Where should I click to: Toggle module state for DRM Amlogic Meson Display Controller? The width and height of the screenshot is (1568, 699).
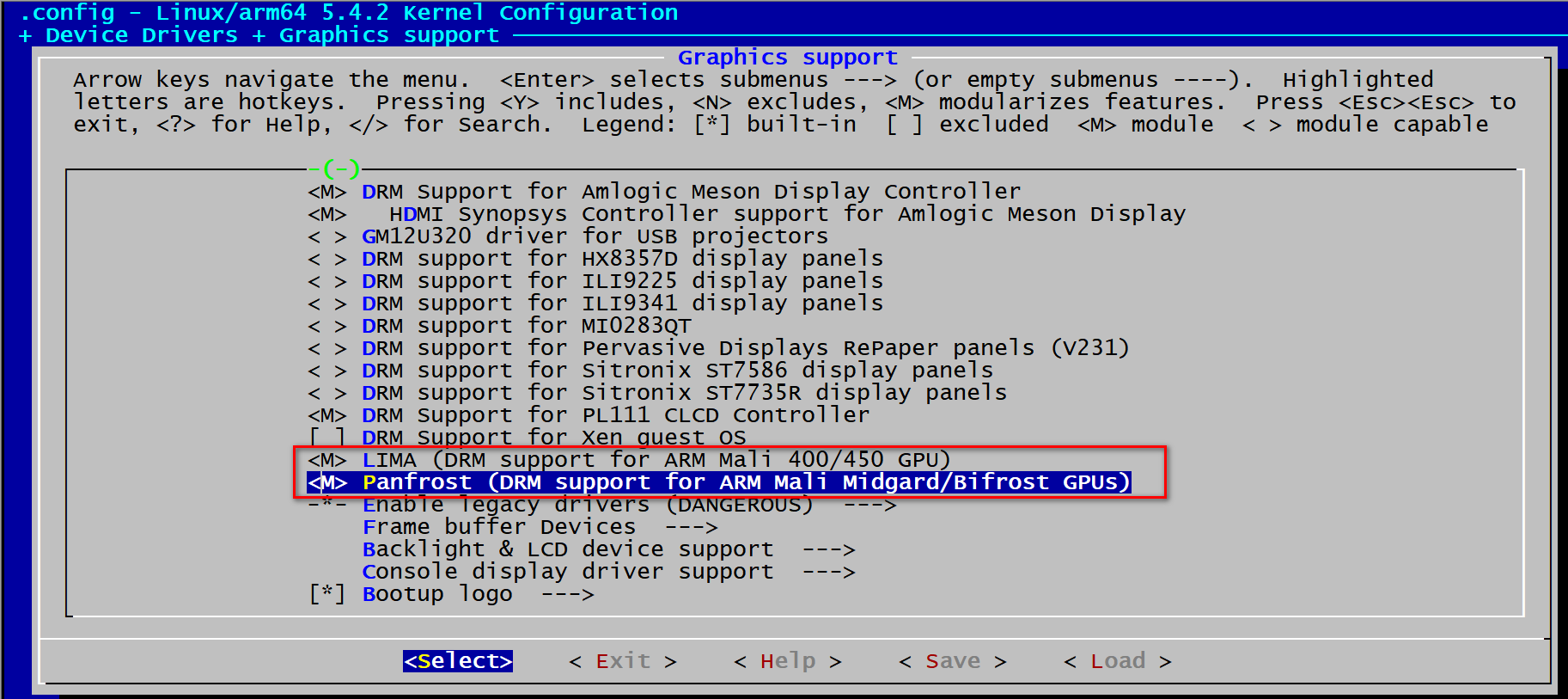pyautogui.click(x=327, y=192)
